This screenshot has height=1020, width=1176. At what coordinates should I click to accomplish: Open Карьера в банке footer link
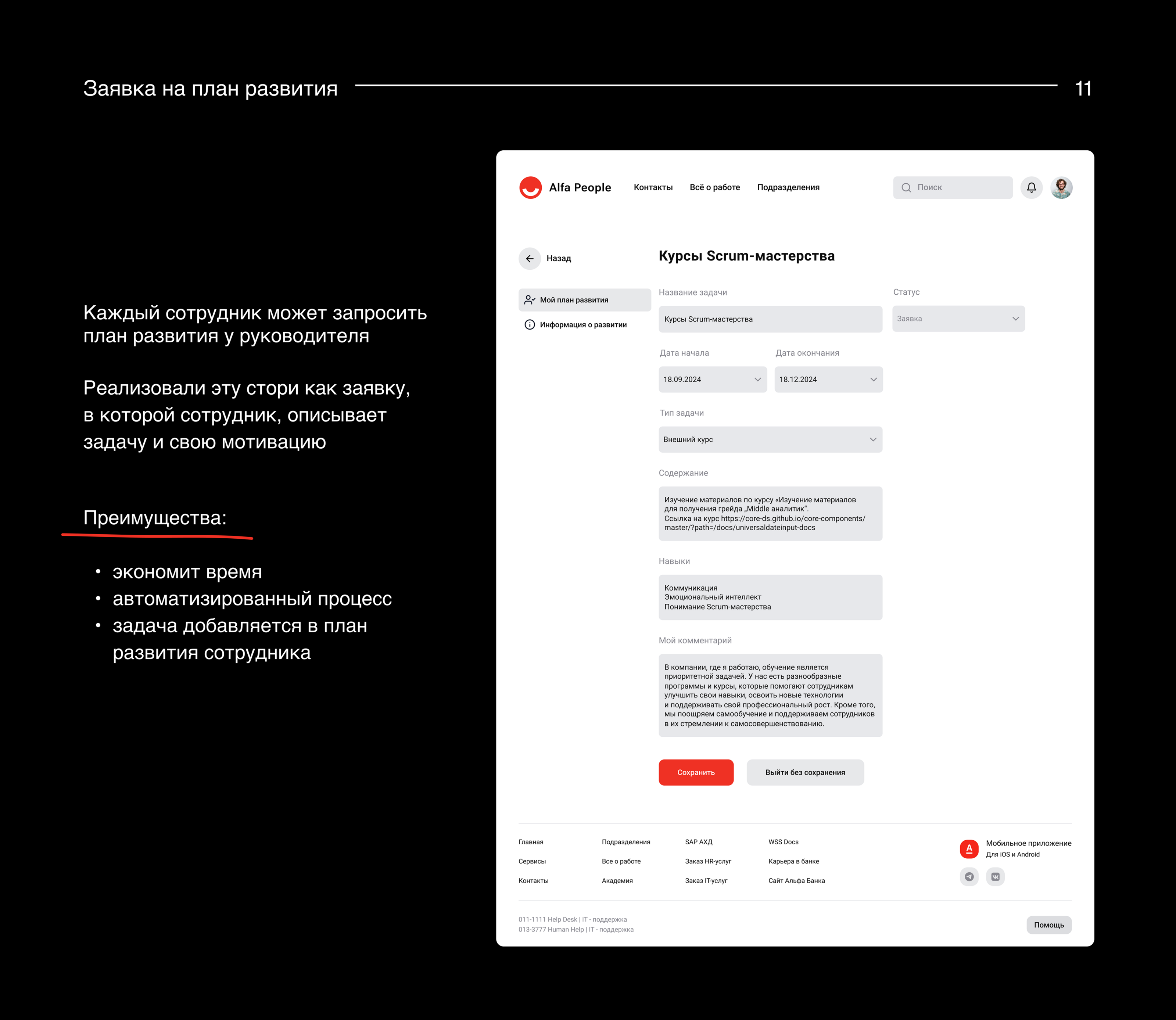pos(793,861)
